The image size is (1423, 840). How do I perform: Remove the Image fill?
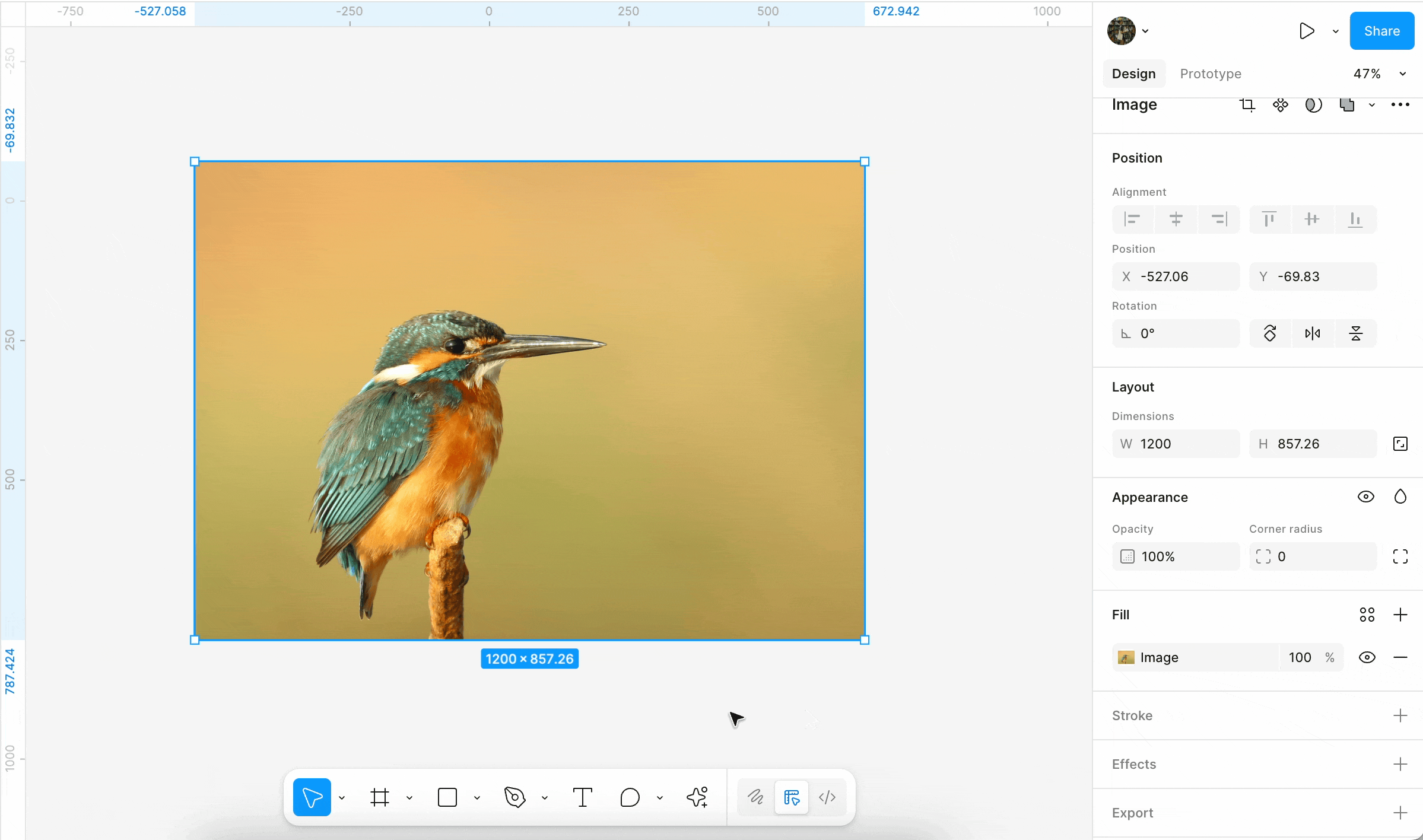click(x=1400, y=657)
